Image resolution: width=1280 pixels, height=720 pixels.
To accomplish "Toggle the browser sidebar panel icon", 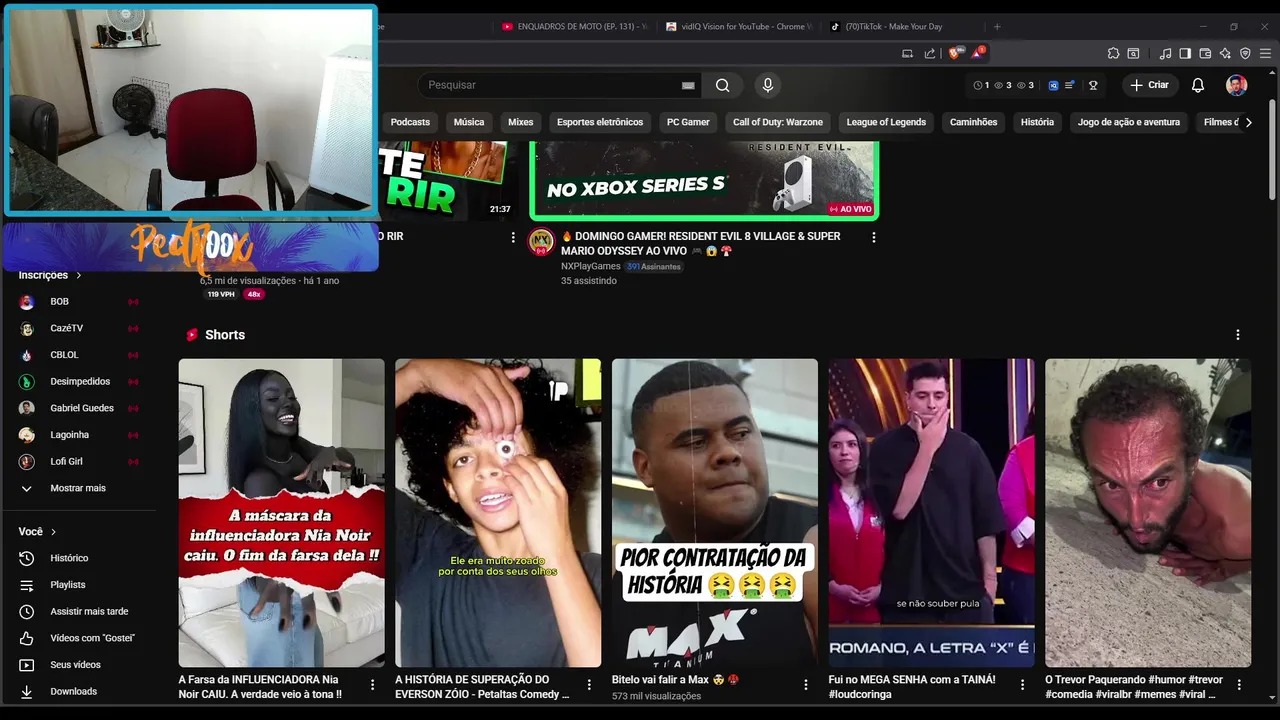I will [1185, 53].
